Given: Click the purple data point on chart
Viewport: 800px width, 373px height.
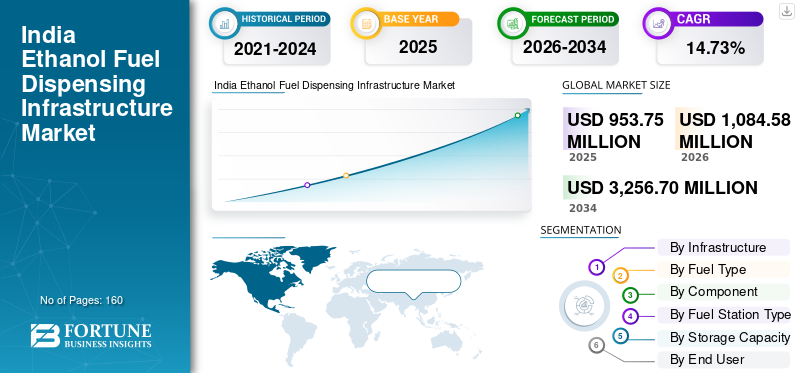Looking at the screenshot, I should (307, 185).
